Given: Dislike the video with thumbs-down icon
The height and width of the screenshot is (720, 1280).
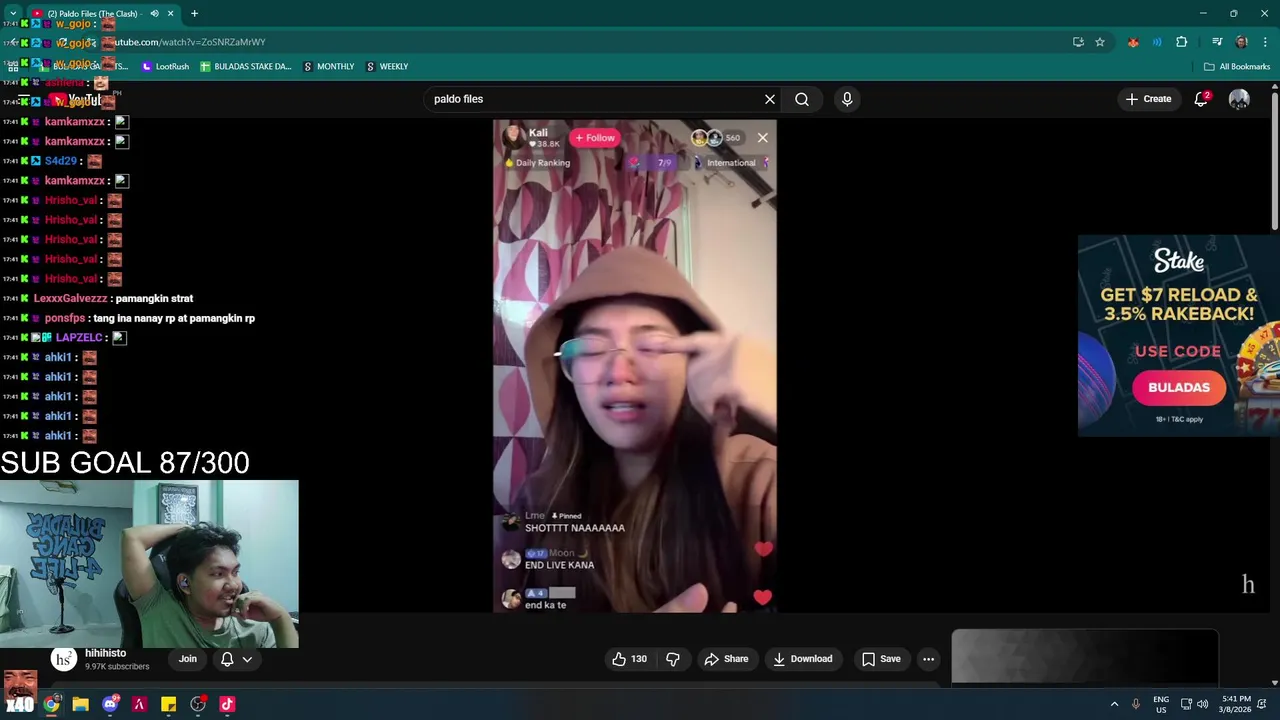Looking at the screenshot, I should [x=673, y=659].
